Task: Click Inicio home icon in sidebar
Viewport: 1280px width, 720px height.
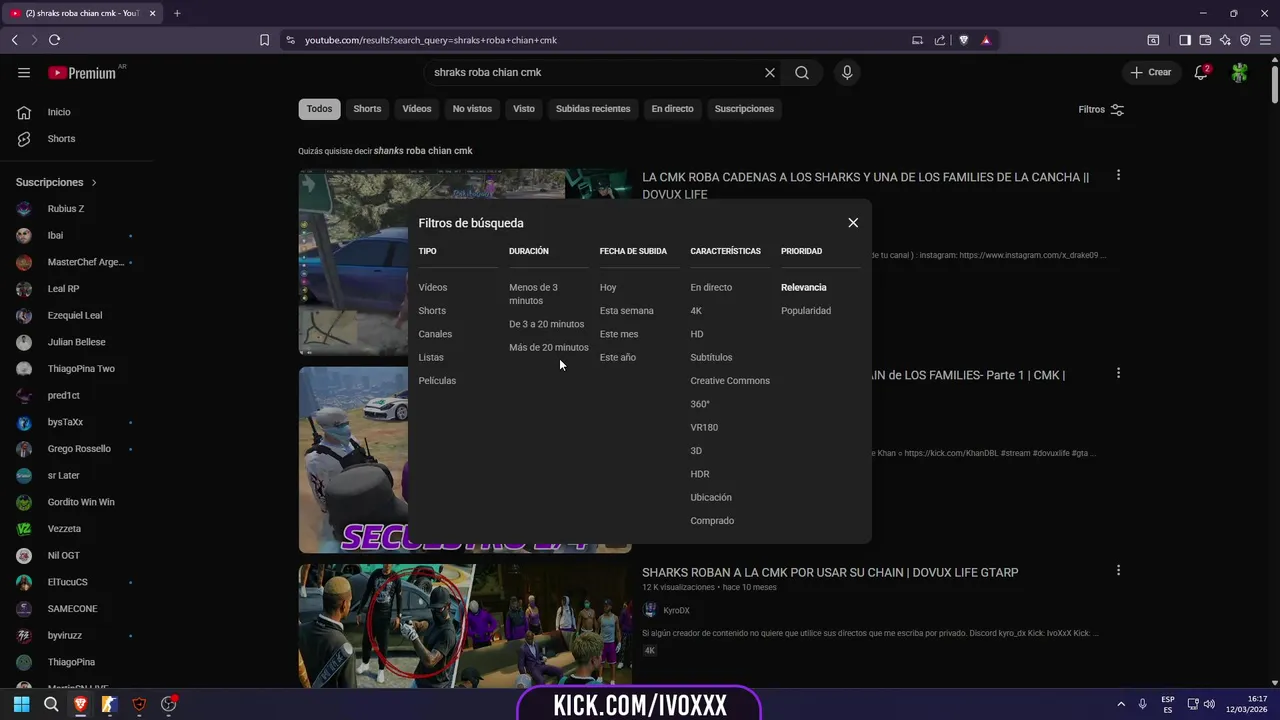Action: coord(24,112)
